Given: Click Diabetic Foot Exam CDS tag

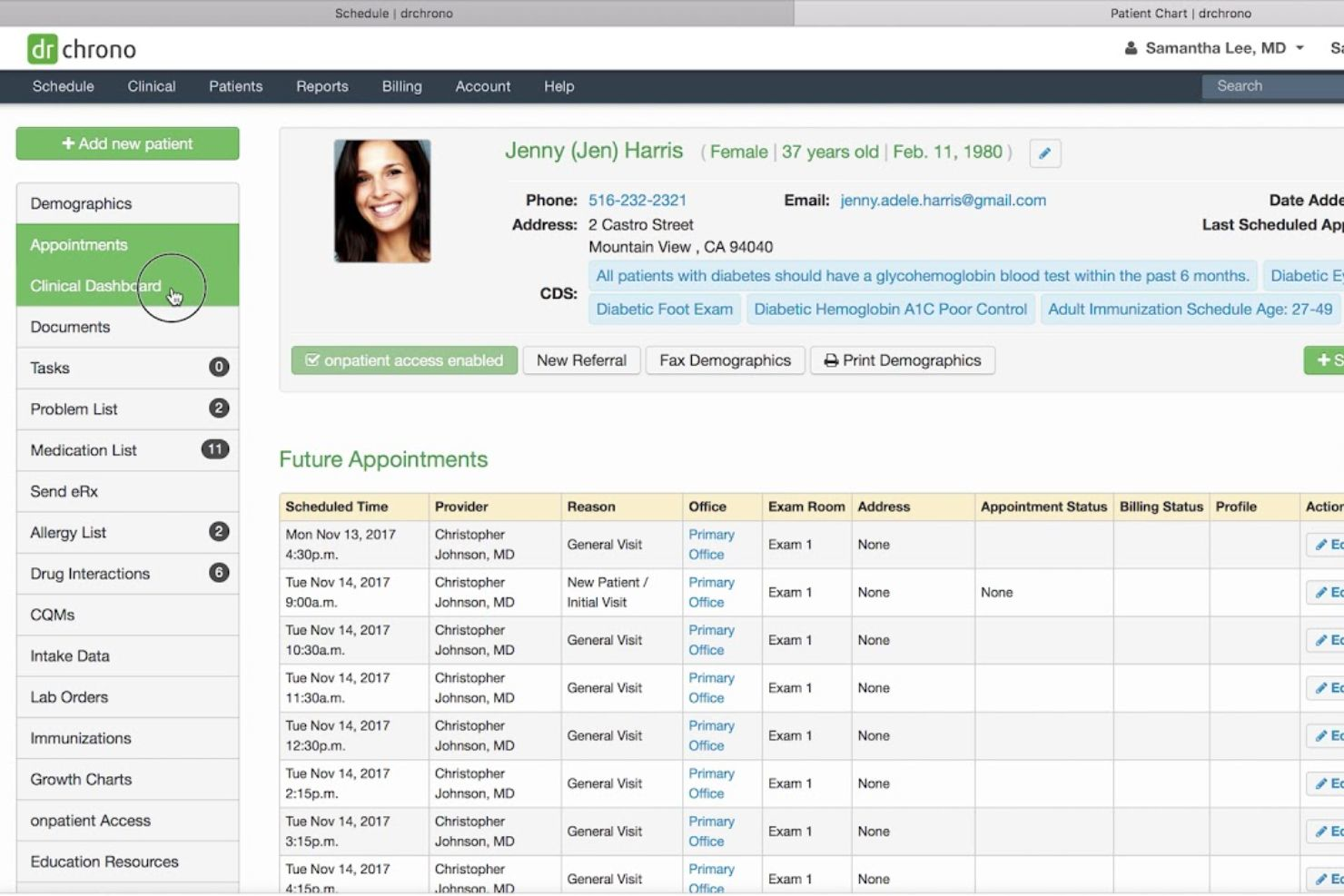Looking at the screenshot, I should point(665,310).
